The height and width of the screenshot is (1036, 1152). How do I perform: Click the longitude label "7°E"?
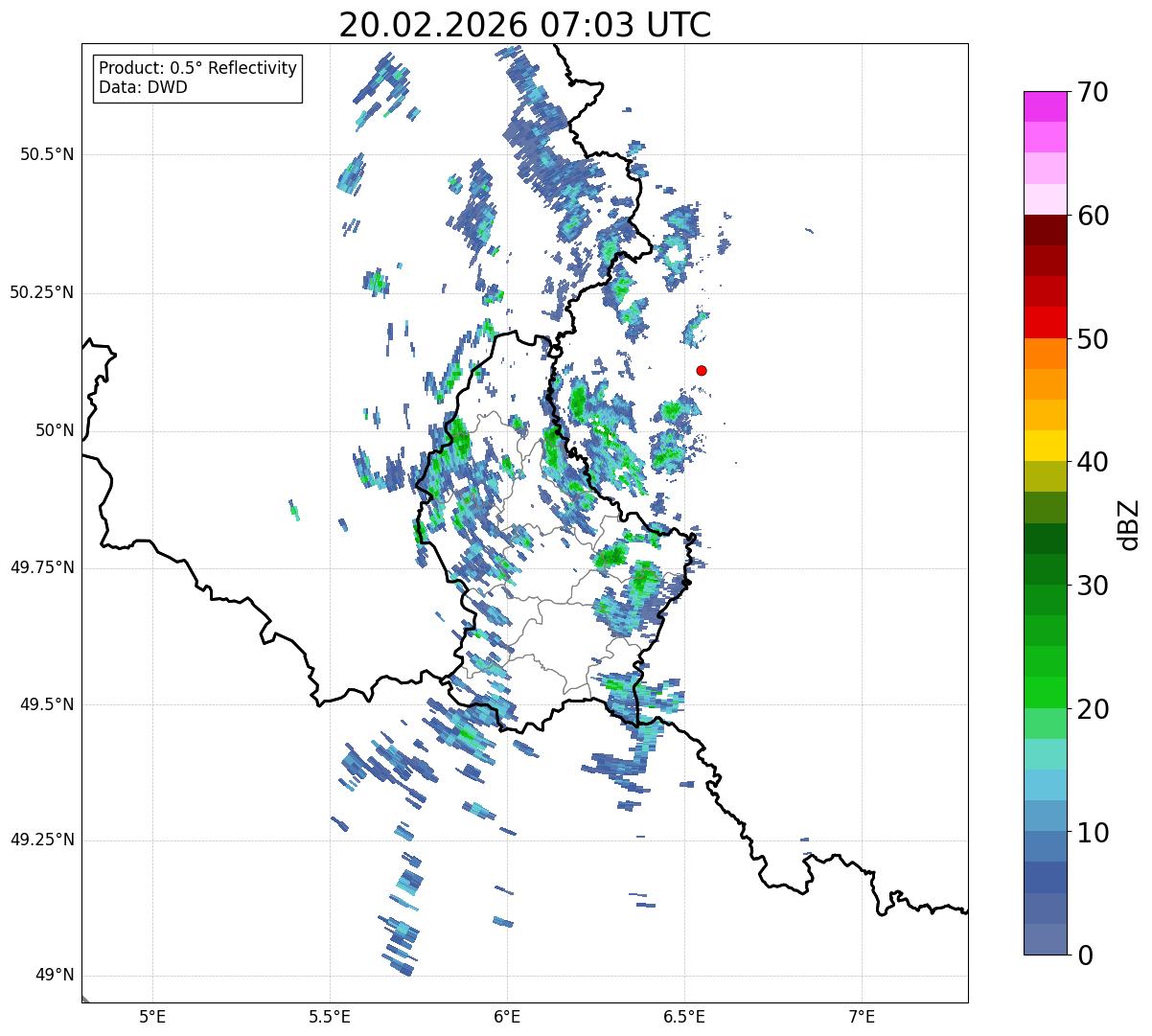tap(863, 1017)
